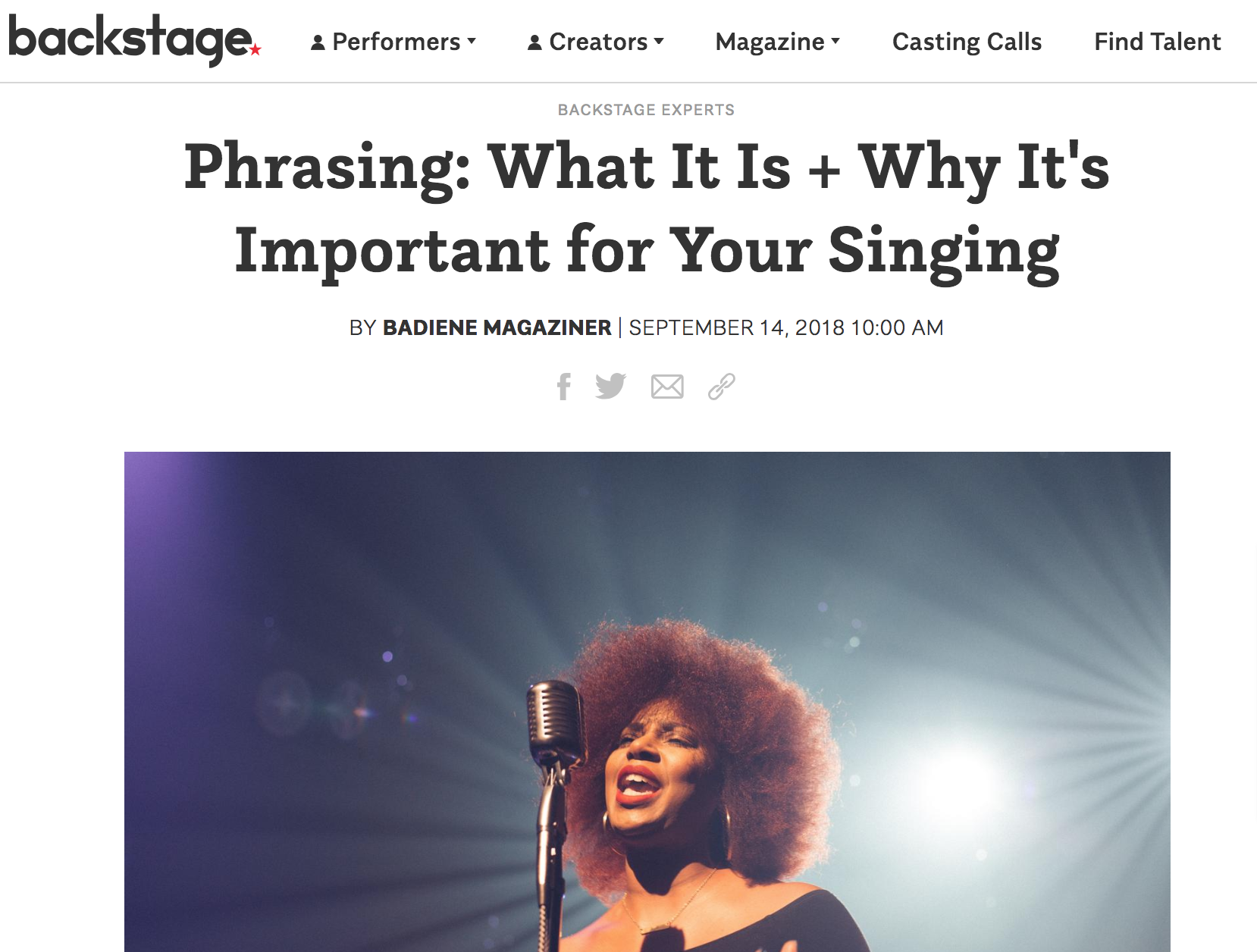Open author Badiene Magaziner's page
The image size is (1257, 952).
(x=497, y=327)
